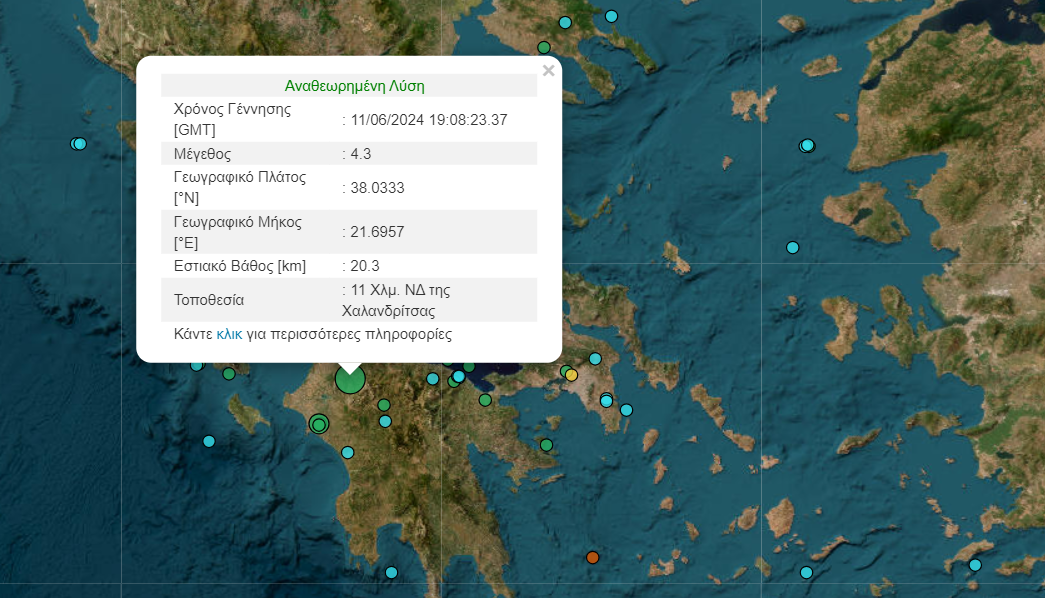Select the magnitude value '4.3'
Image resolution: width=1045 pixels, height=598 pixels.
(x=361, y=154)
